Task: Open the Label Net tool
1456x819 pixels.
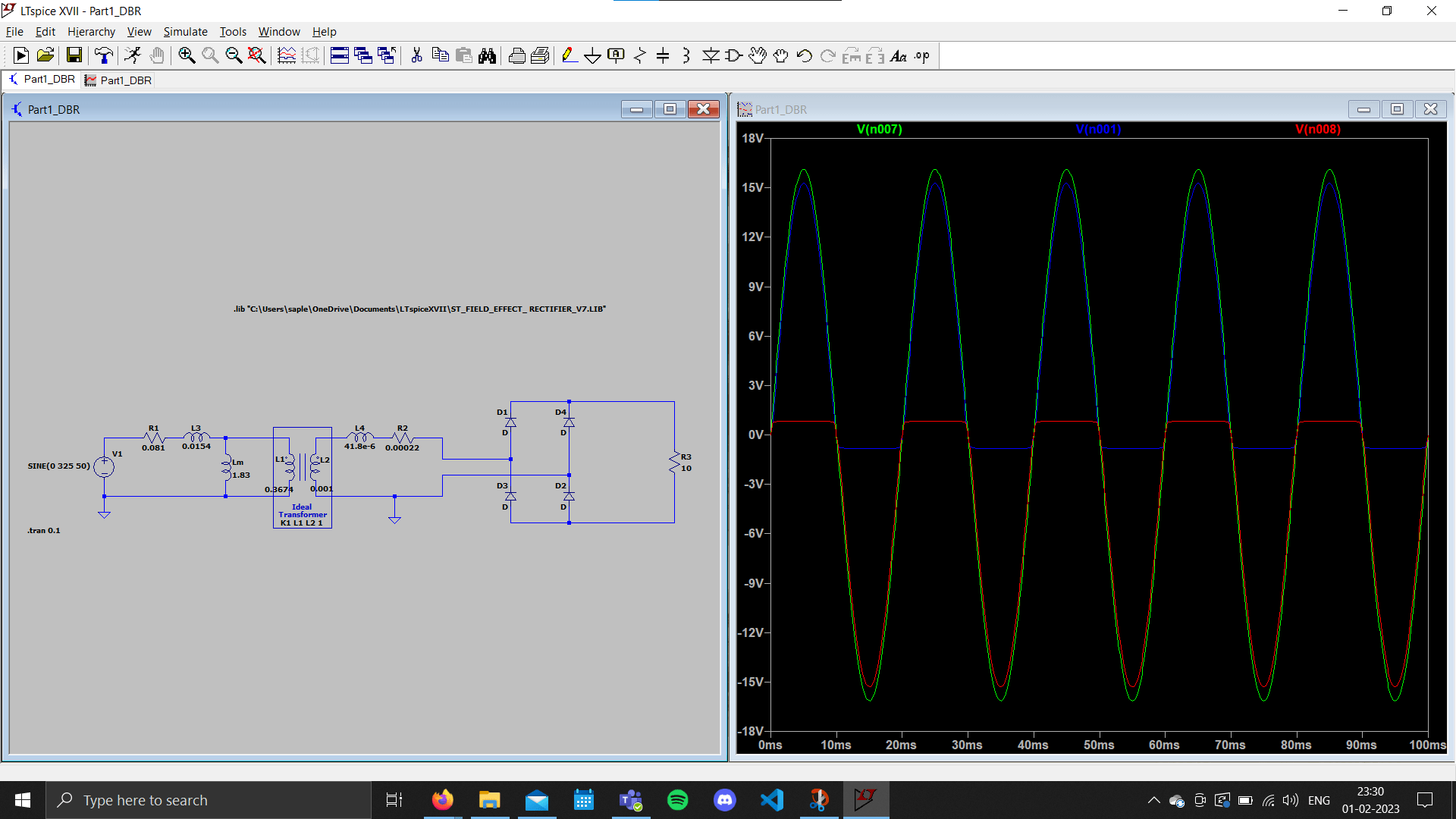Action: point(616,55)
